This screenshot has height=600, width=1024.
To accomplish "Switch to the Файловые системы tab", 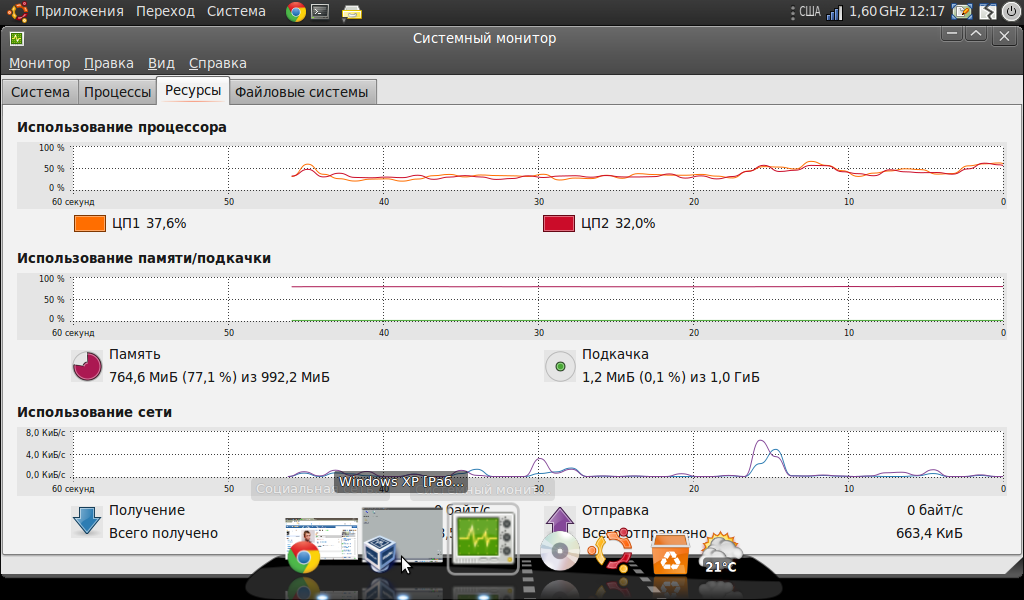I will click(302, 92).
